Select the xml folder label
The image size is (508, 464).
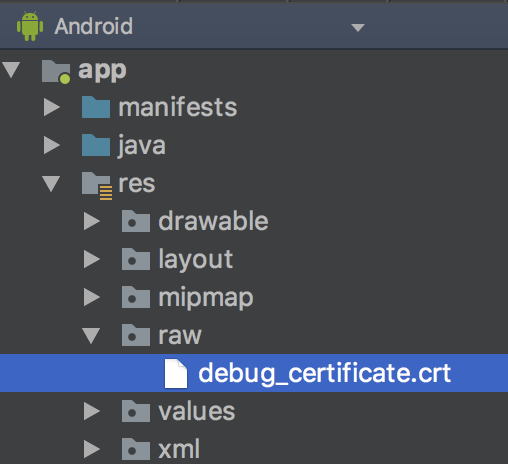[179, 449]
